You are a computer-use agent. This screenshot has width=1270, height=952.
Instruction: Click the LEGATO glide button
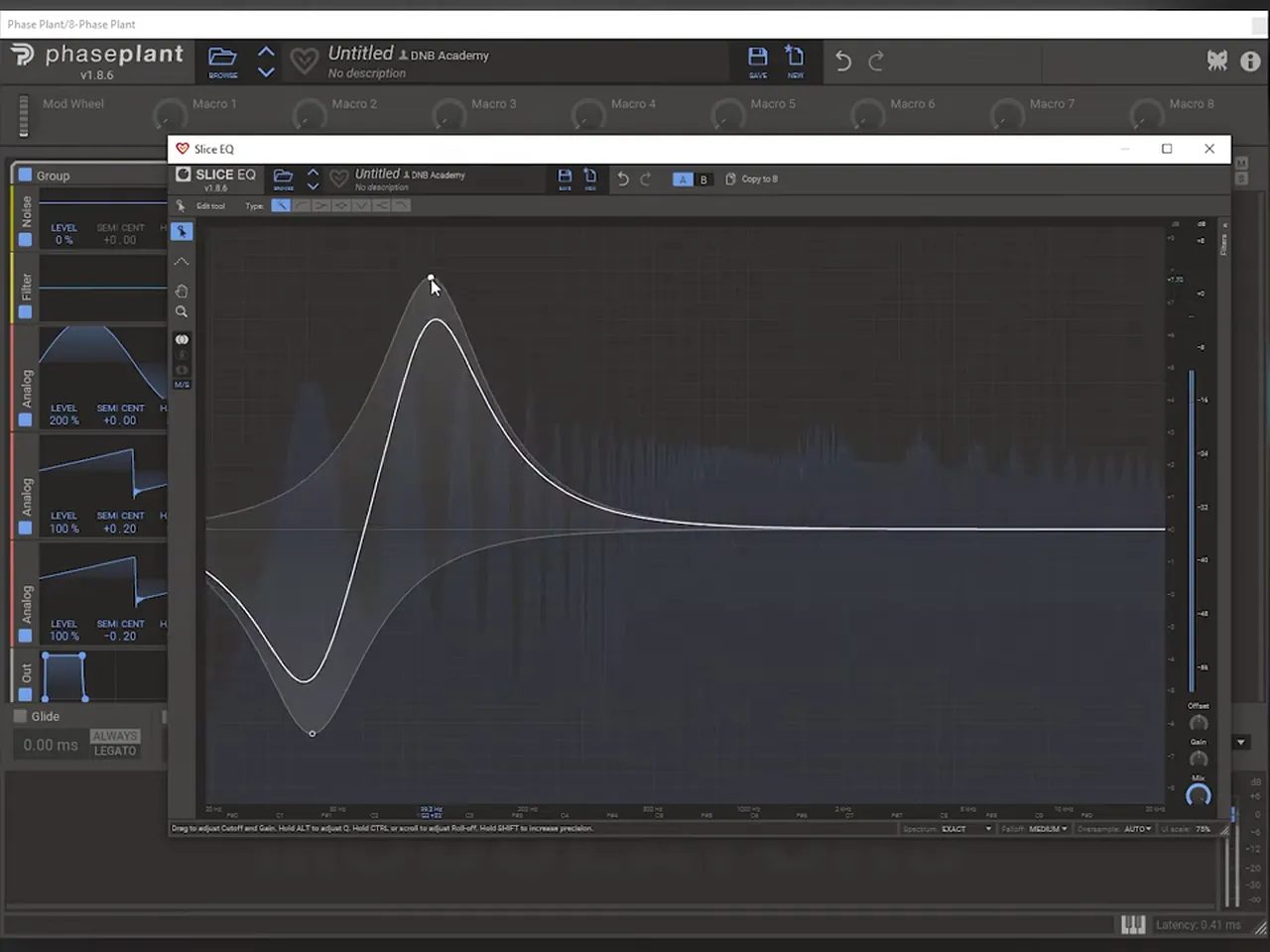pyautogui.click(x=115, y=751)
